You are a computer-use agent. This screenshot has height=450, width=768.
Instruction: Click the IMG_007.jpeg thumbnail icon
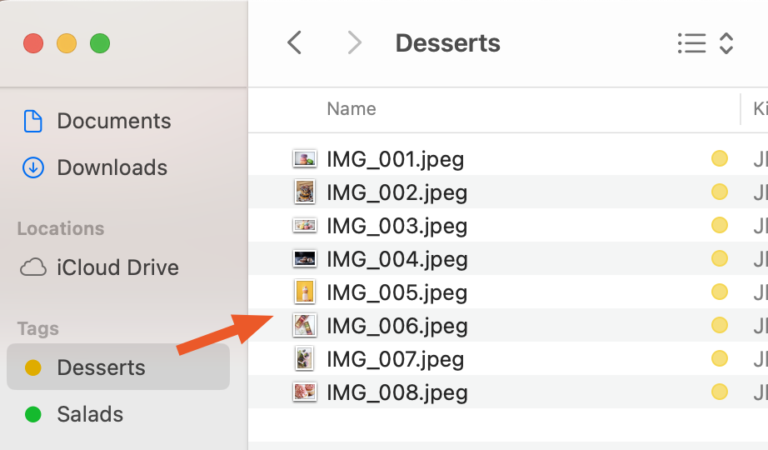coord(305,358)
